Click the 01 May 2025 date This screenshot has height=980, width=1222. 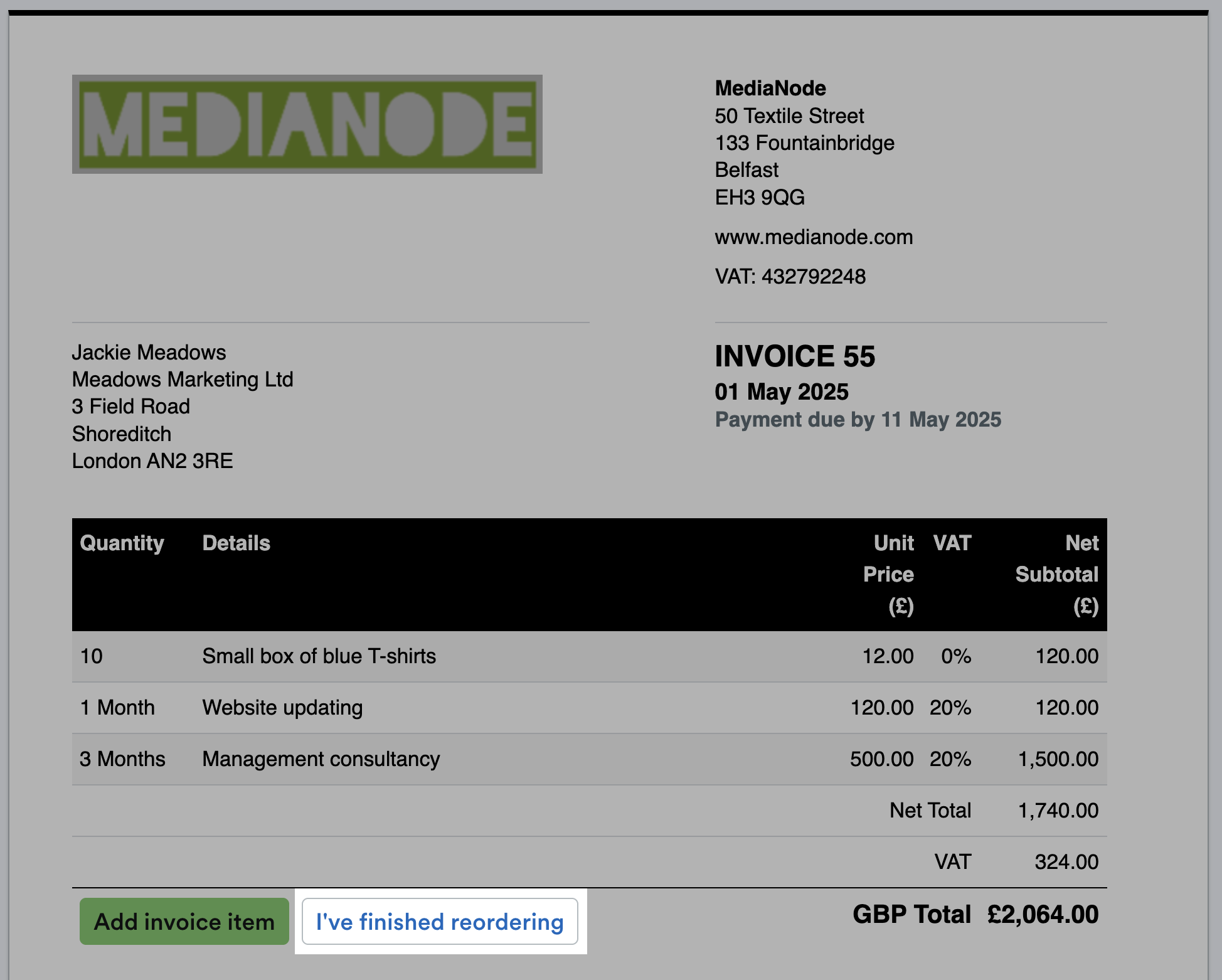pyautogui.click(x=782, y=391)
